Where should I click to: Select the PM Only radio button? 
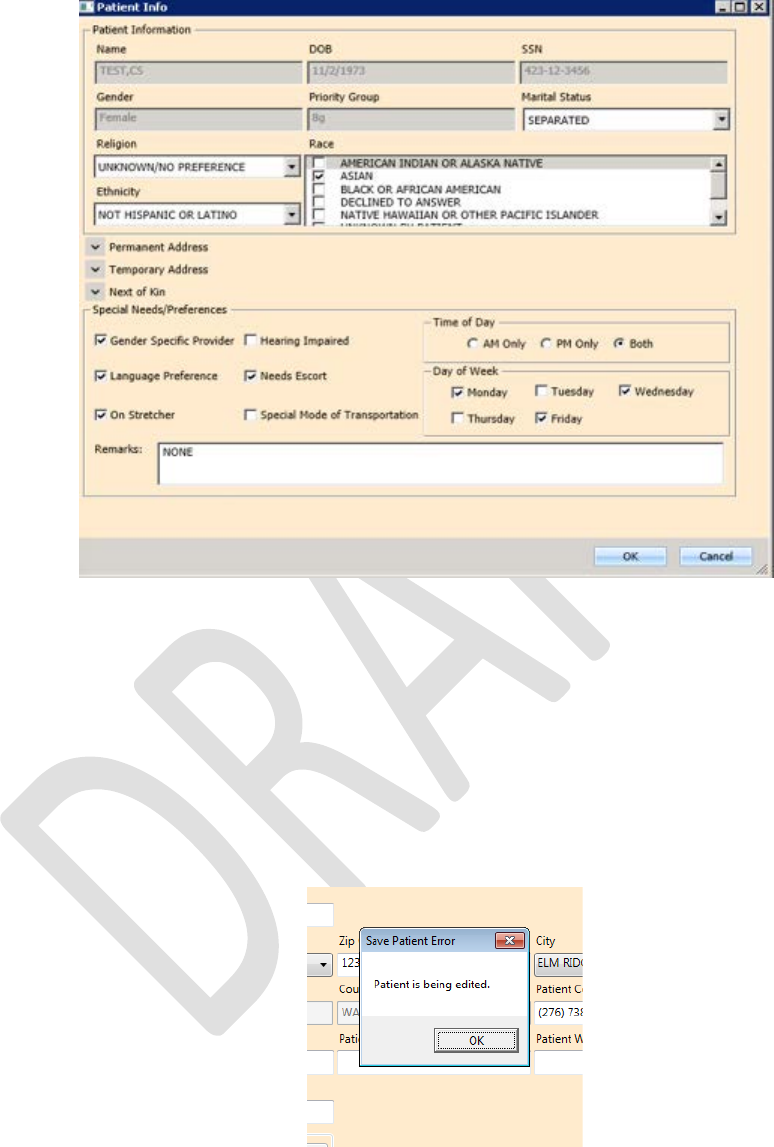pyautogui.click(x=546, y=343)
